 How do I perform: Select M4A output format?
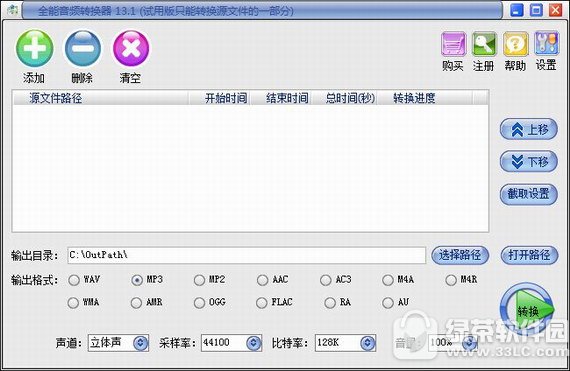[x=388, y=280]
